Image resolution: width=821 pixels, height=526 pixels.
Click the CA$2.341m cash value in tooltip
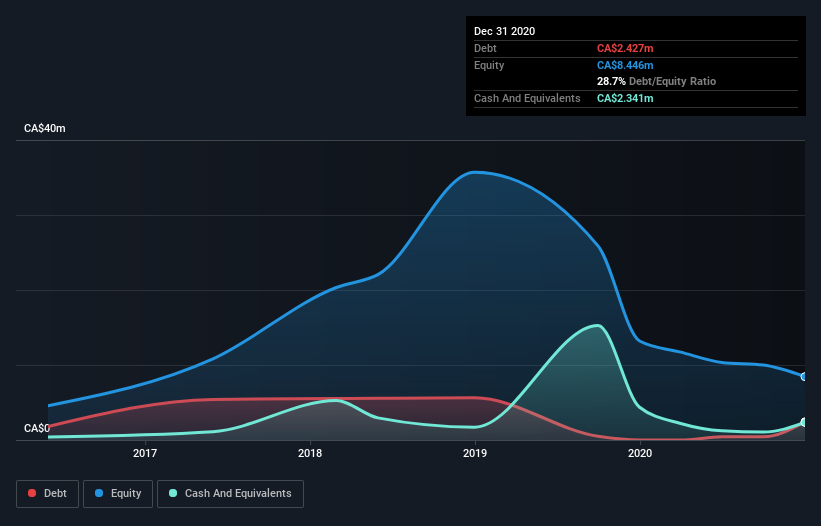(625, 98)
